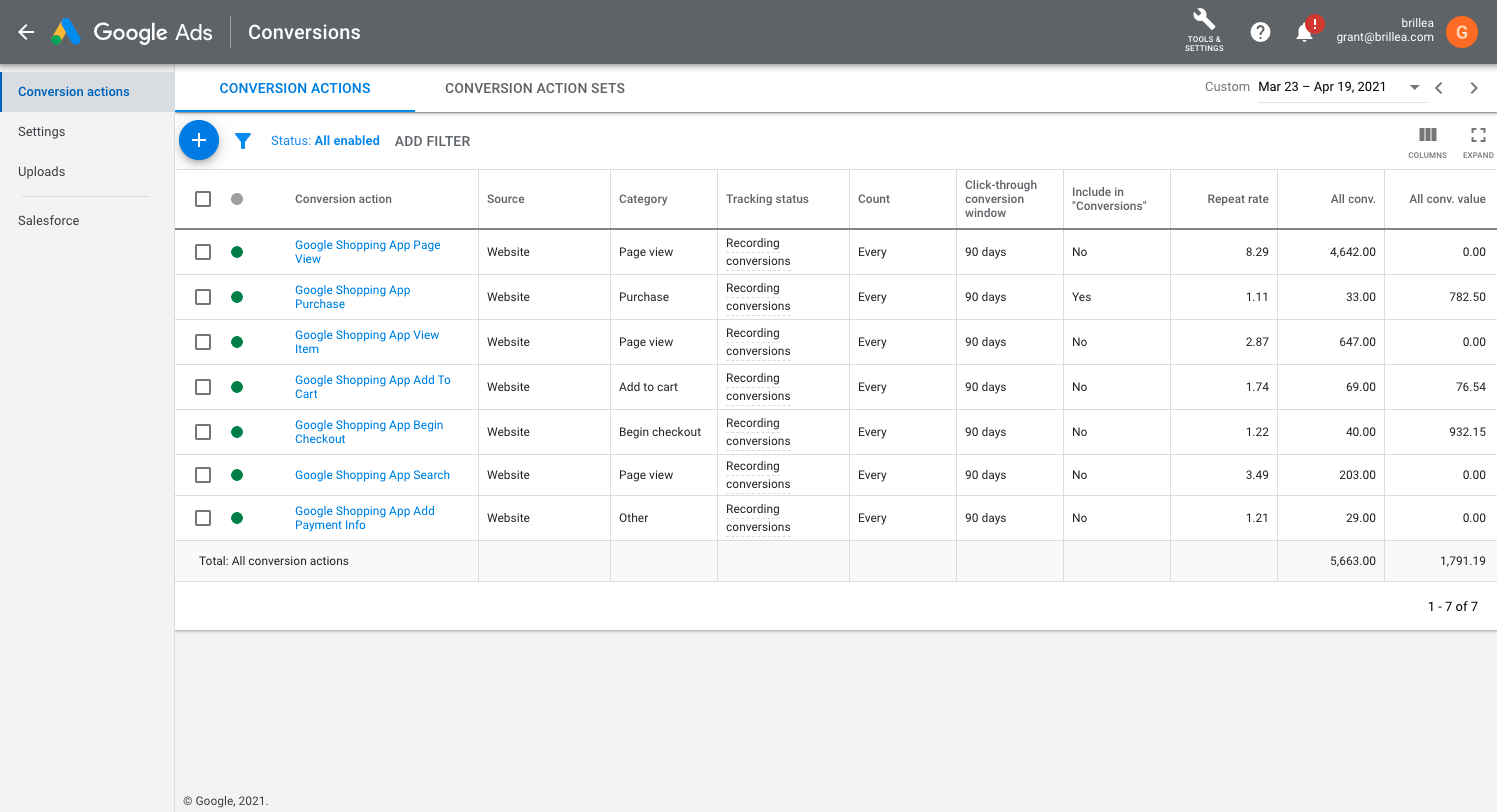Click green status dot for Purchase row
The image size is (1497, 812).
[237, 297]
